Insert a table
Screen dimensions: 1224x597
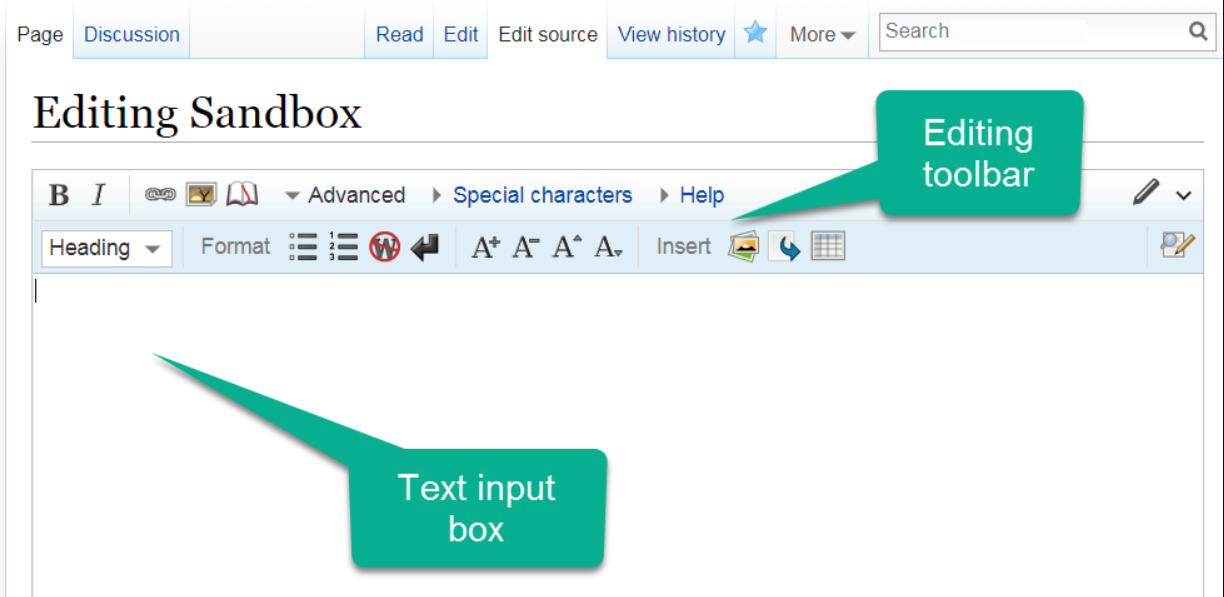click(828, 246)
